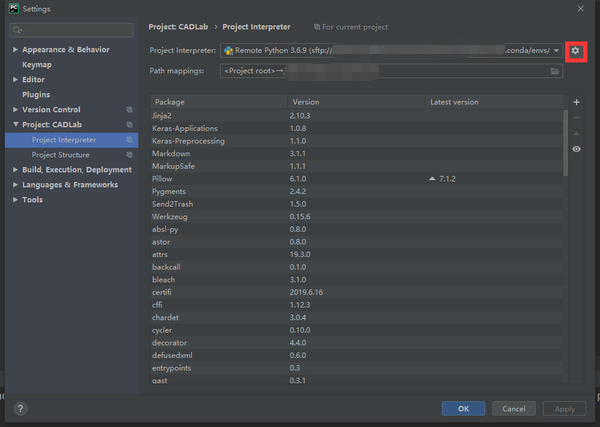Click copy icon beside Version Control

tap(129, 110)
